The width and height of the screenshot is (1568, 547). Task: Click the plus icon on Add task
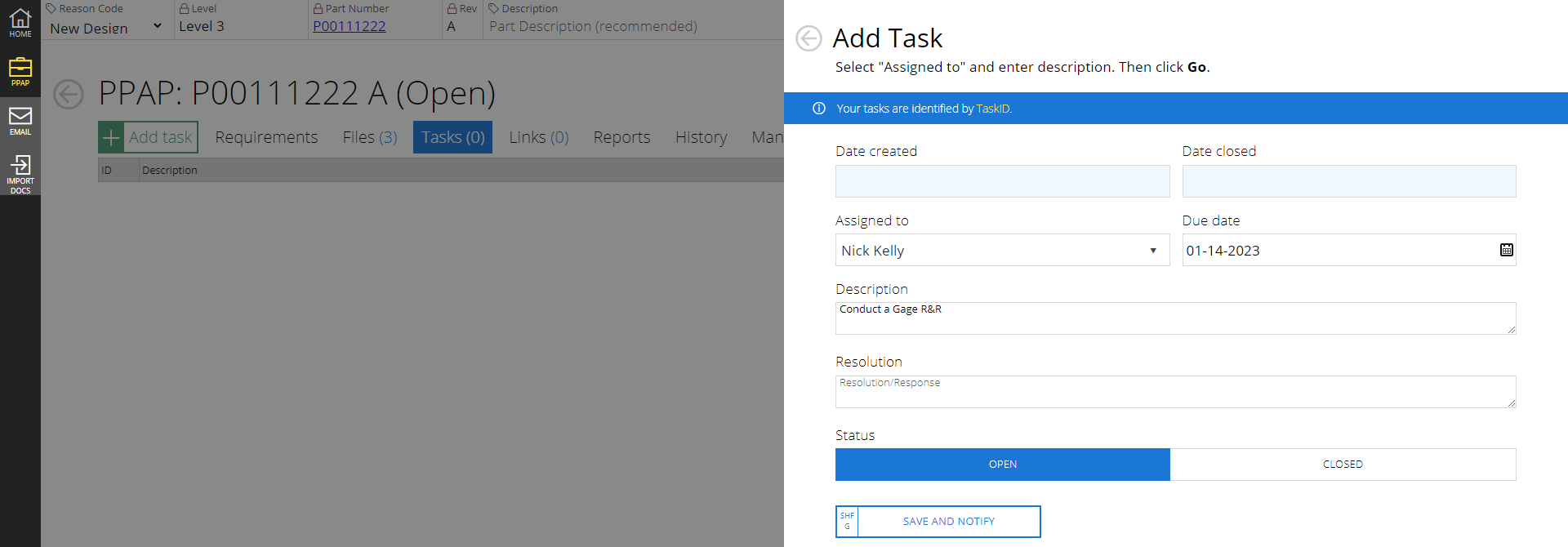(111, 137)
